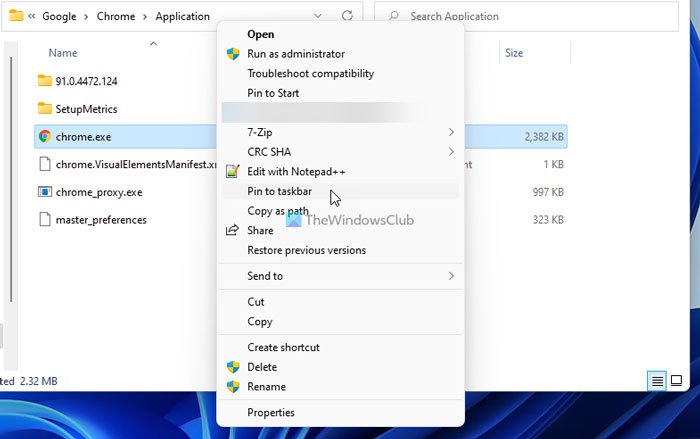
Task: Switch to large icons view layout
Action: tap(677, 381)
